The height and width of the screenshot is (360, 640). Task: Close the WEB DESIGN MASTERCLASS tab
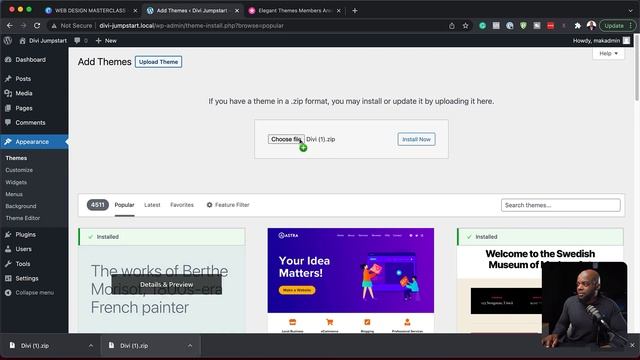tap(135, 11)
